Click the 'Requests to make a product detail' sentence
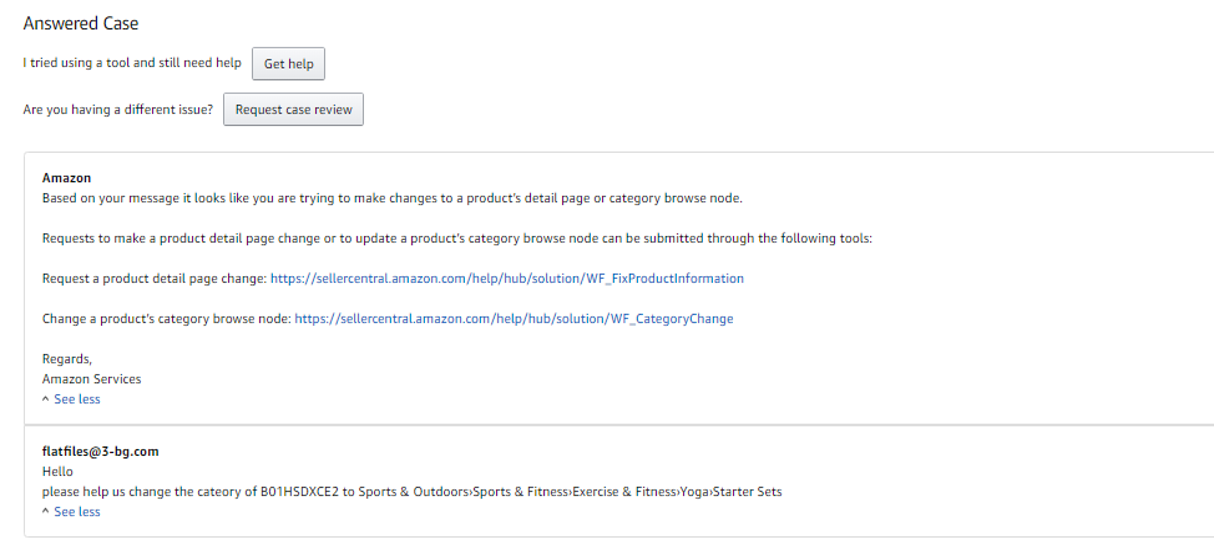The image size is (1214, 548). [x=458, y=238]
